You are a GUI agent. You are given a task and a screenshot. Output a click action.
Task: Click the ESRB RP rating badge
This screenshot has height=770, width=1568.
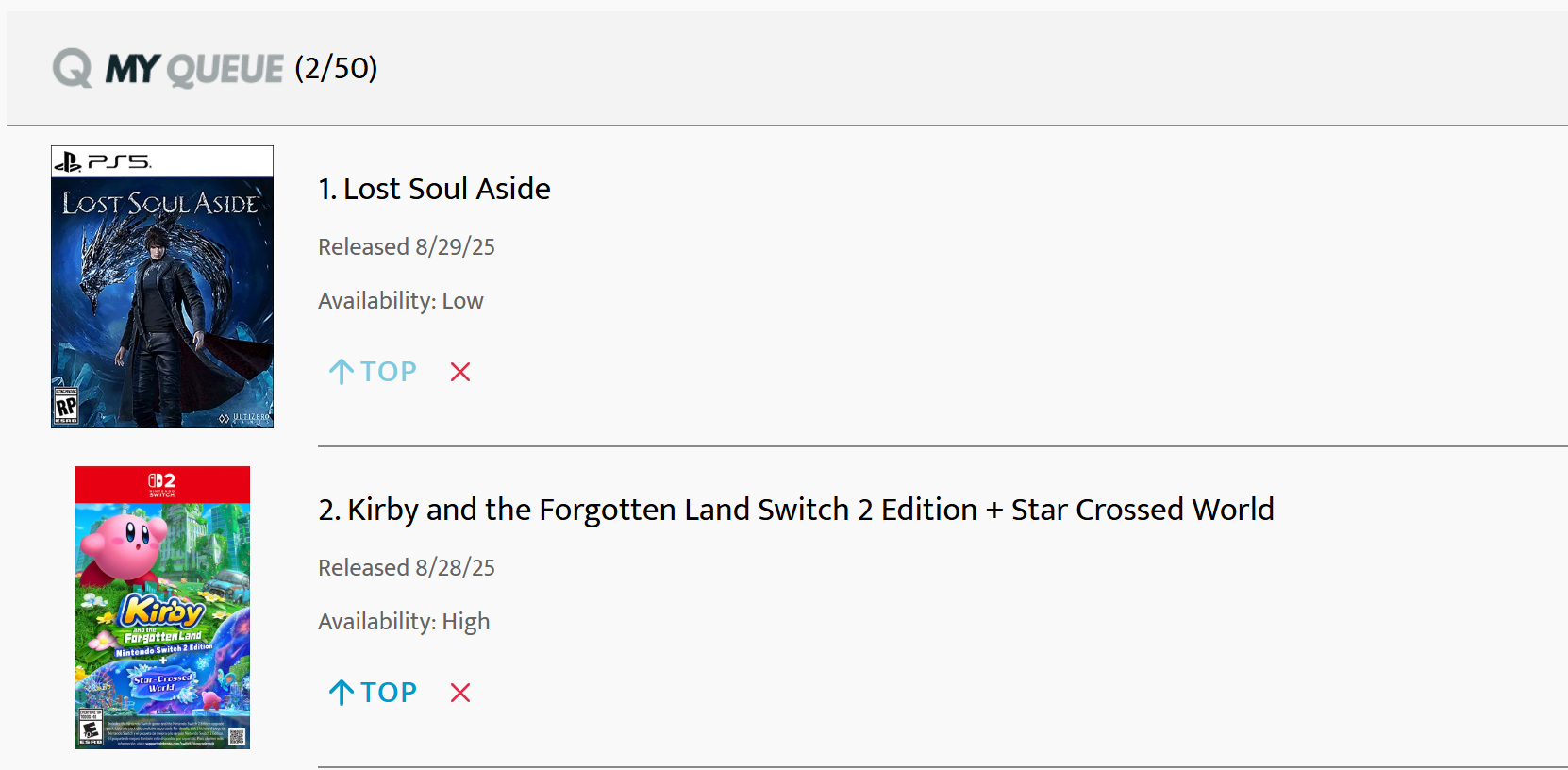[x=66, y=407]
